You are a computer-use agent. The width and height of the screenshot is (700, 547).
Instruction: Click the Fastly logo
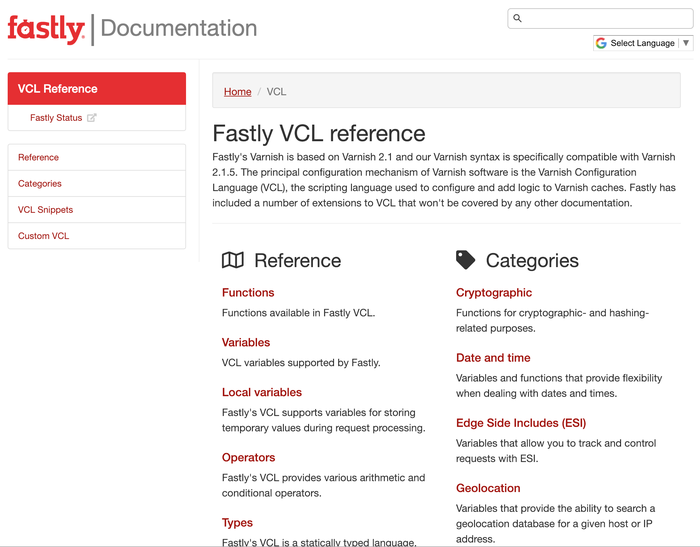[x=46, y=29]
